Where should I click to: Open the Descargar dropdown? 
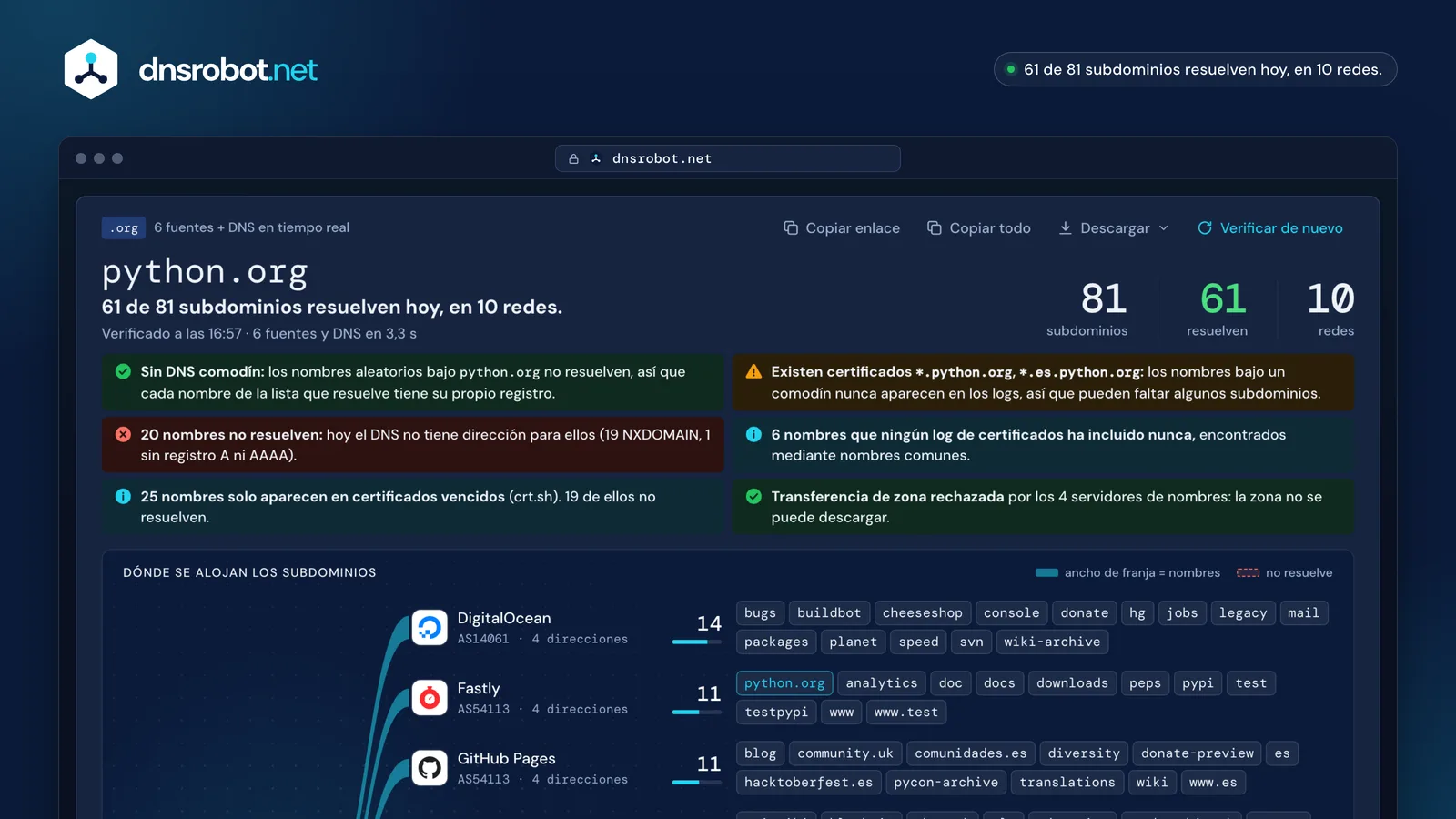tap(1114, 228)
